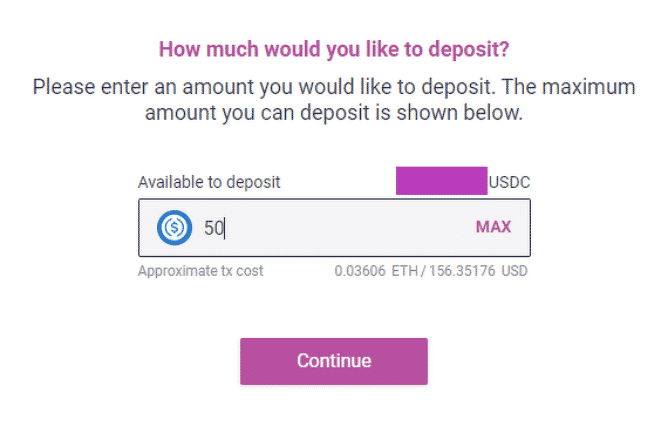Place the cursor right after the digits 50

(x=225, y=228)
